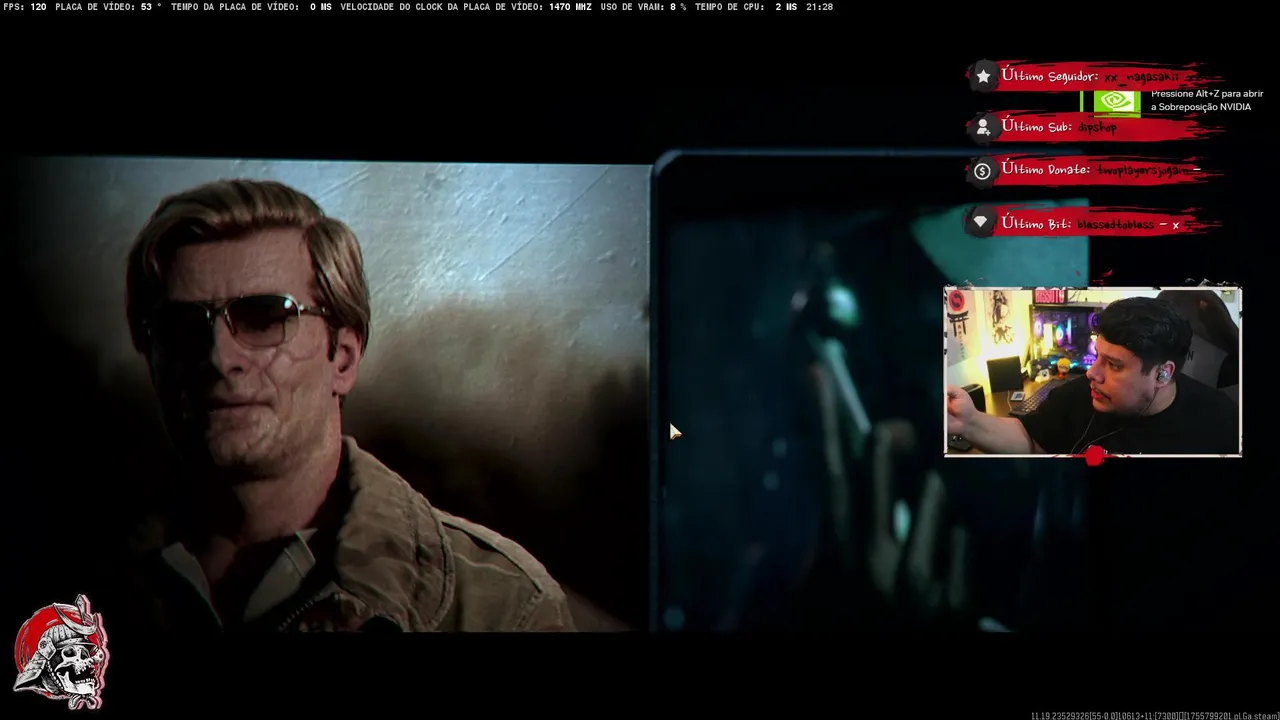1280x720 pixels.
Task: Click the 'PLACA DE VÍDEO: 53 °' readout
Action: [x=108, y=7]
